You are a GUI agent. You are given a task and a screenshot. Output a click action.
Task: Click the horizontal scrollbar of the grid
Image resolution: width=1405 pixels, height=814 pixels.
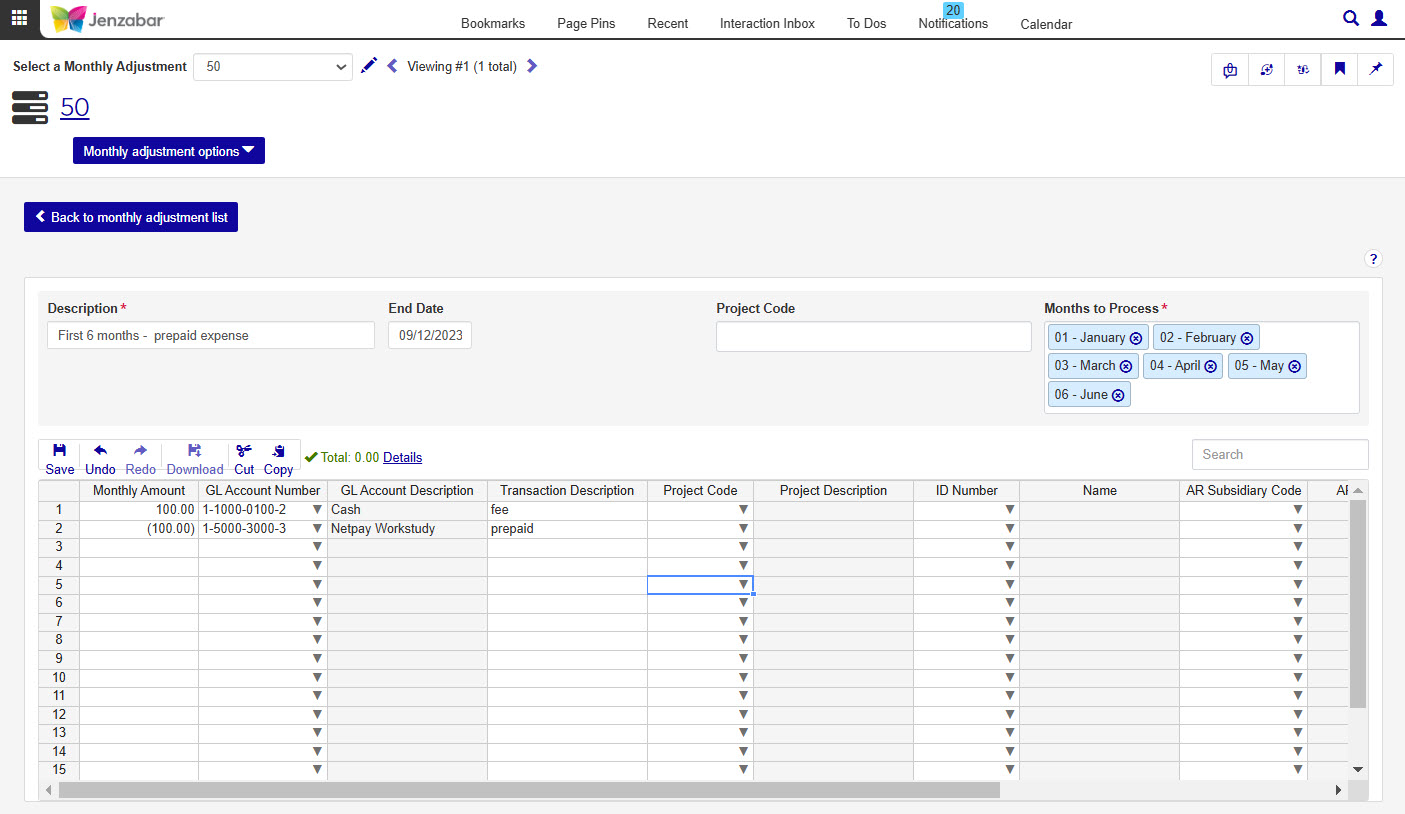click(528, 790)
